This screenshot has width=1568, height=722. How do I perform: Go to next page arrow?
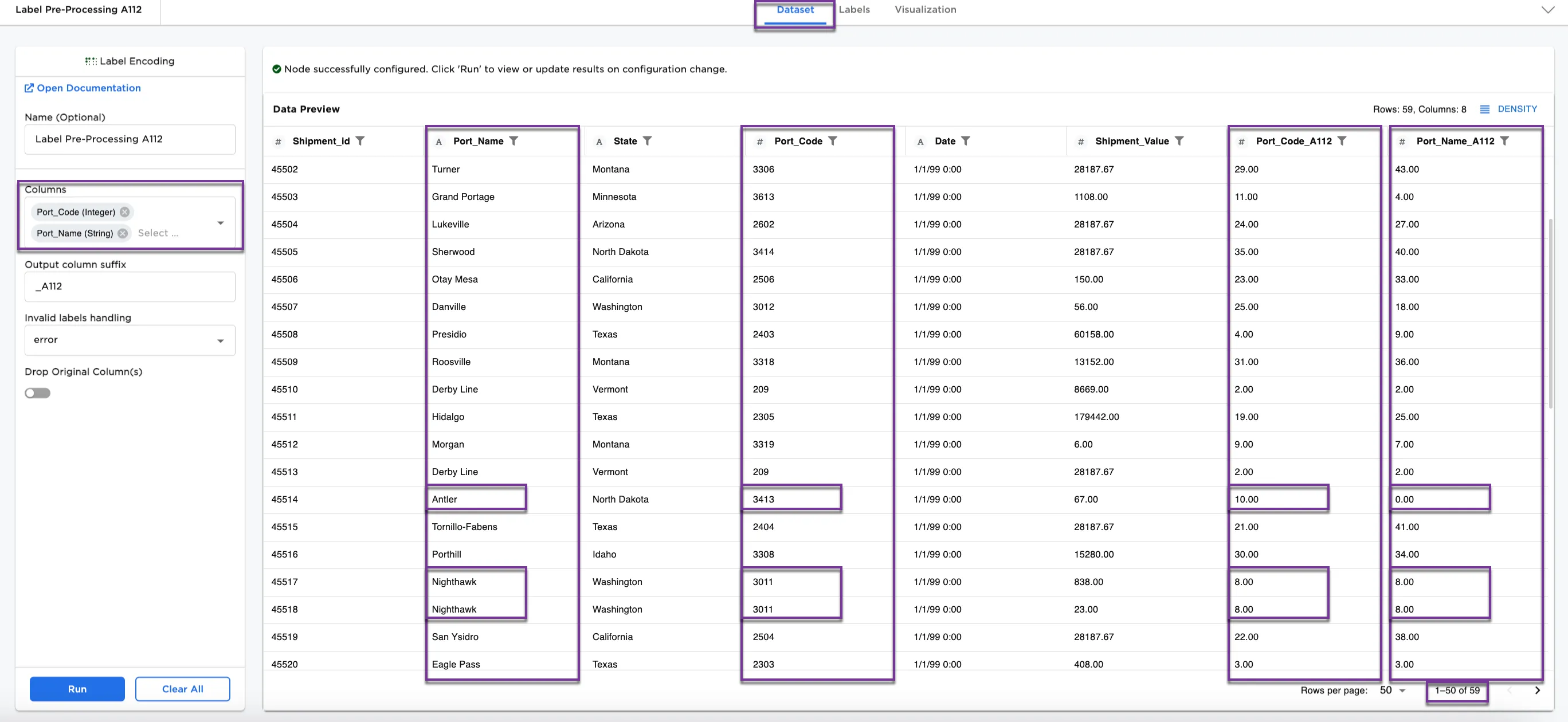click(1537, 690)
